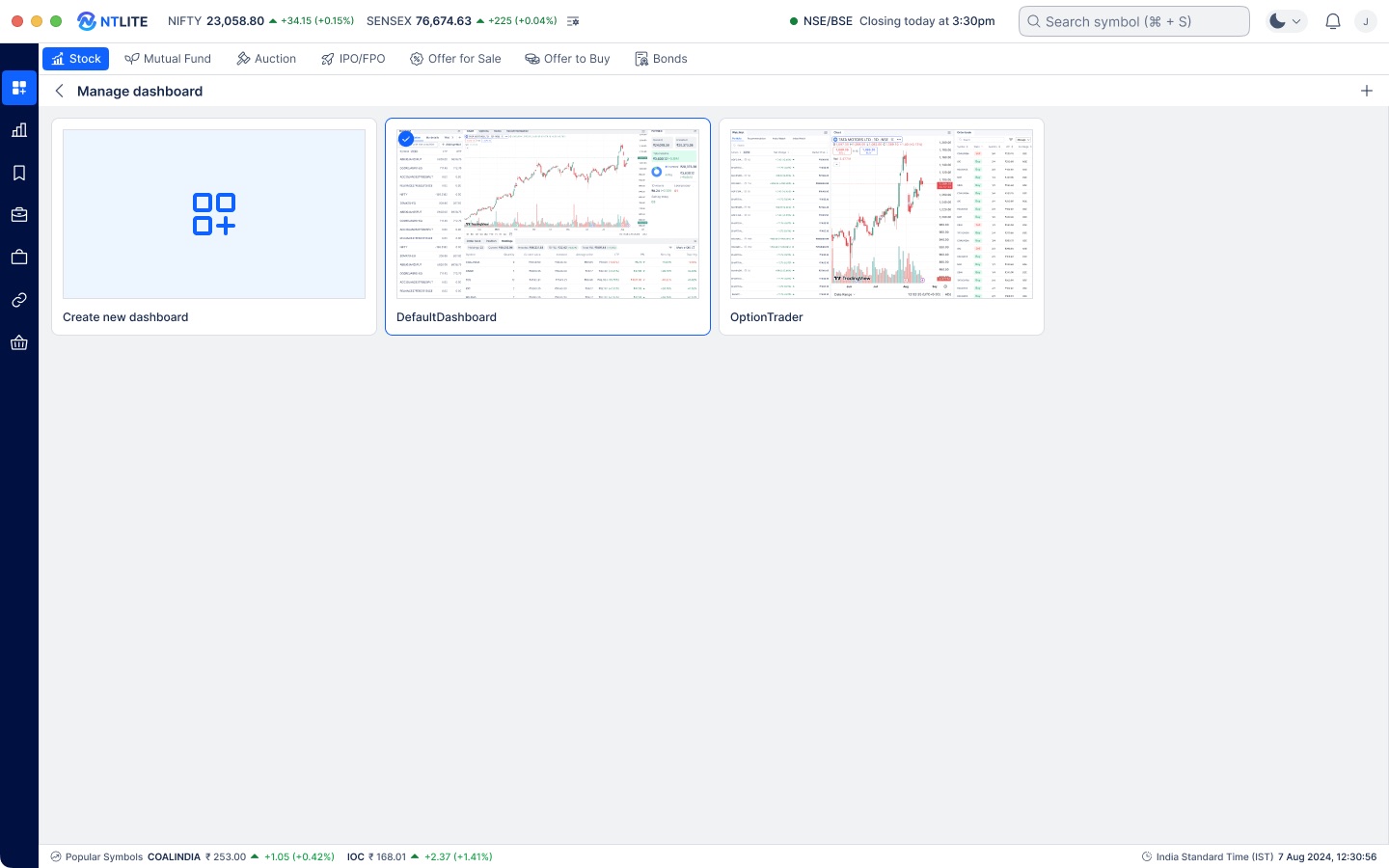Image resolution: width=1389 pixels, height=868 pixels.
Task: Click the SENSEX index value 76,674.63
Action: pos(444,20)
